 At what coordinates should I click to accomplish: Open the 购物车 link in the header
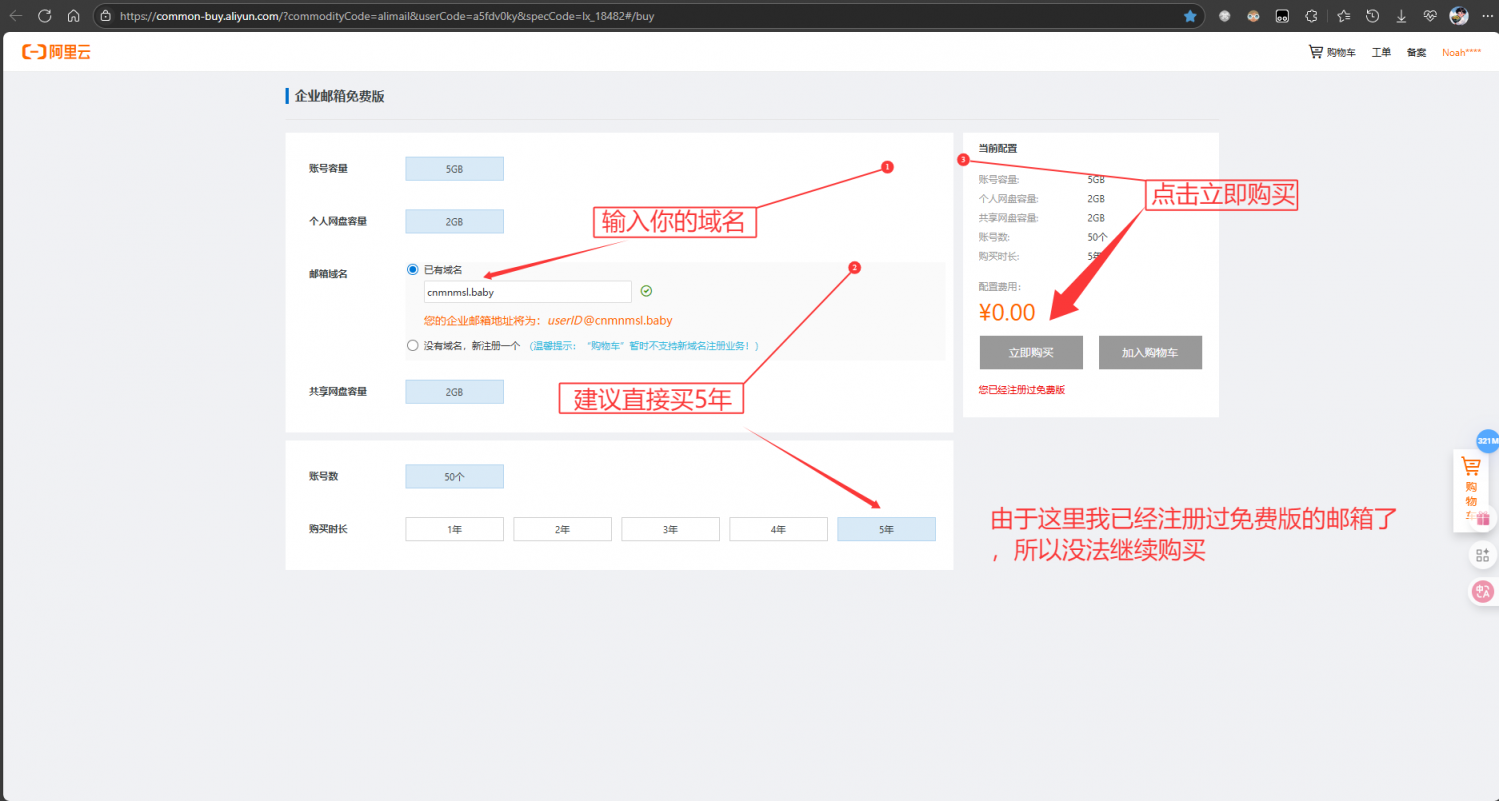coord(1332,52)
